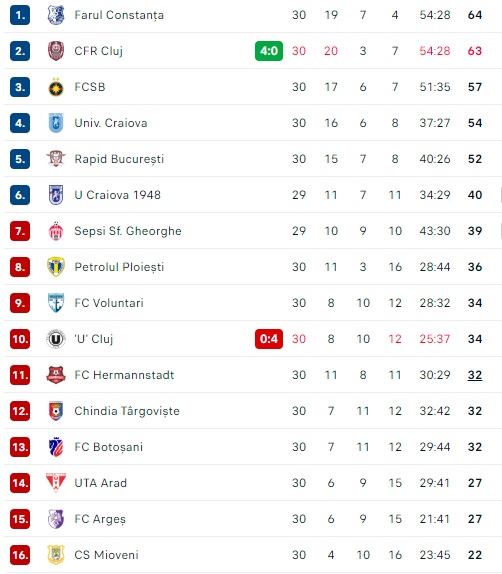Click the Farul Constanța club crest
This screenshot has width=502, height=574.
click(x=56, y=15)
